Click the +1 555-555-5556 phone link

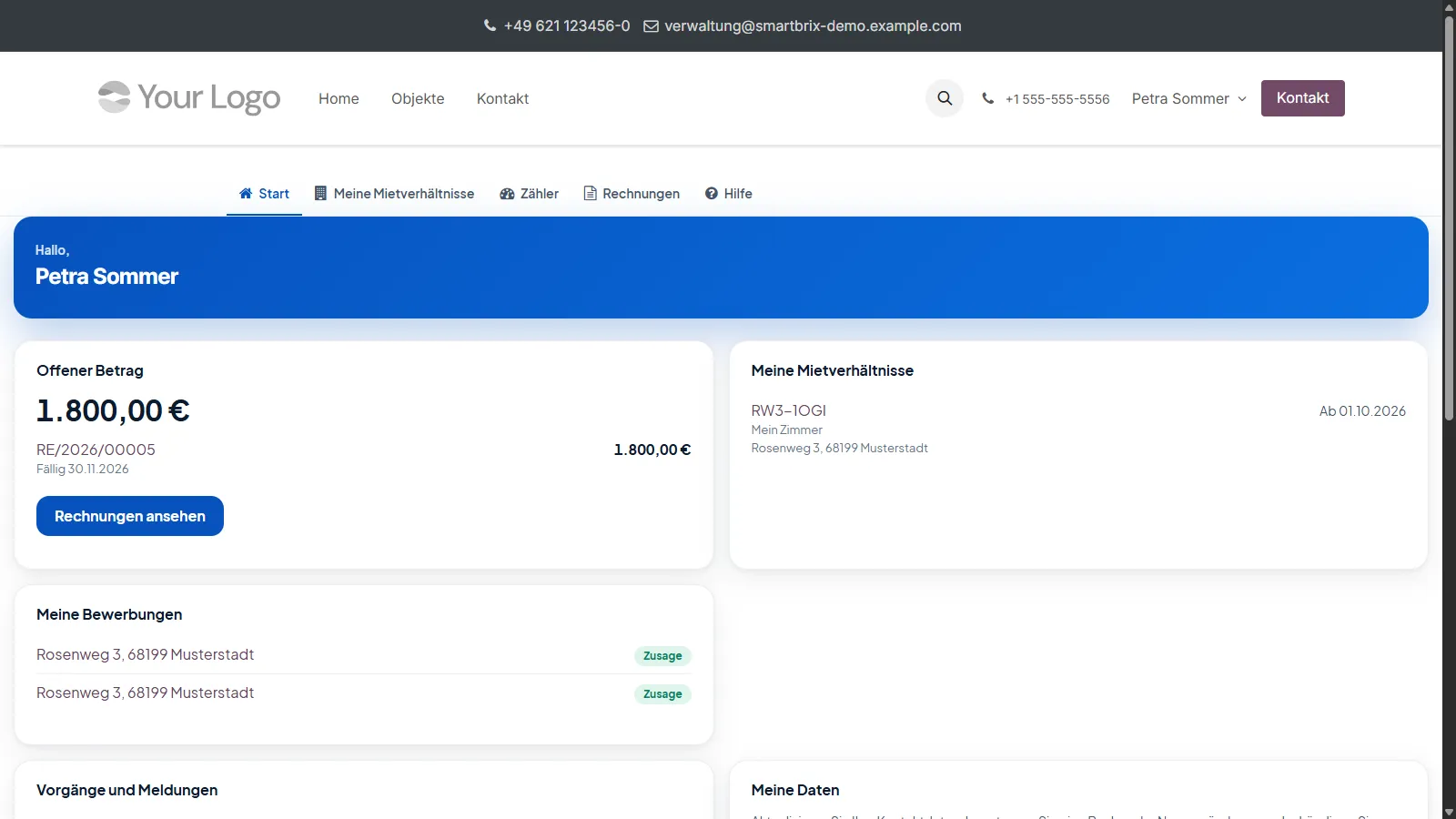pos(1057,99)
